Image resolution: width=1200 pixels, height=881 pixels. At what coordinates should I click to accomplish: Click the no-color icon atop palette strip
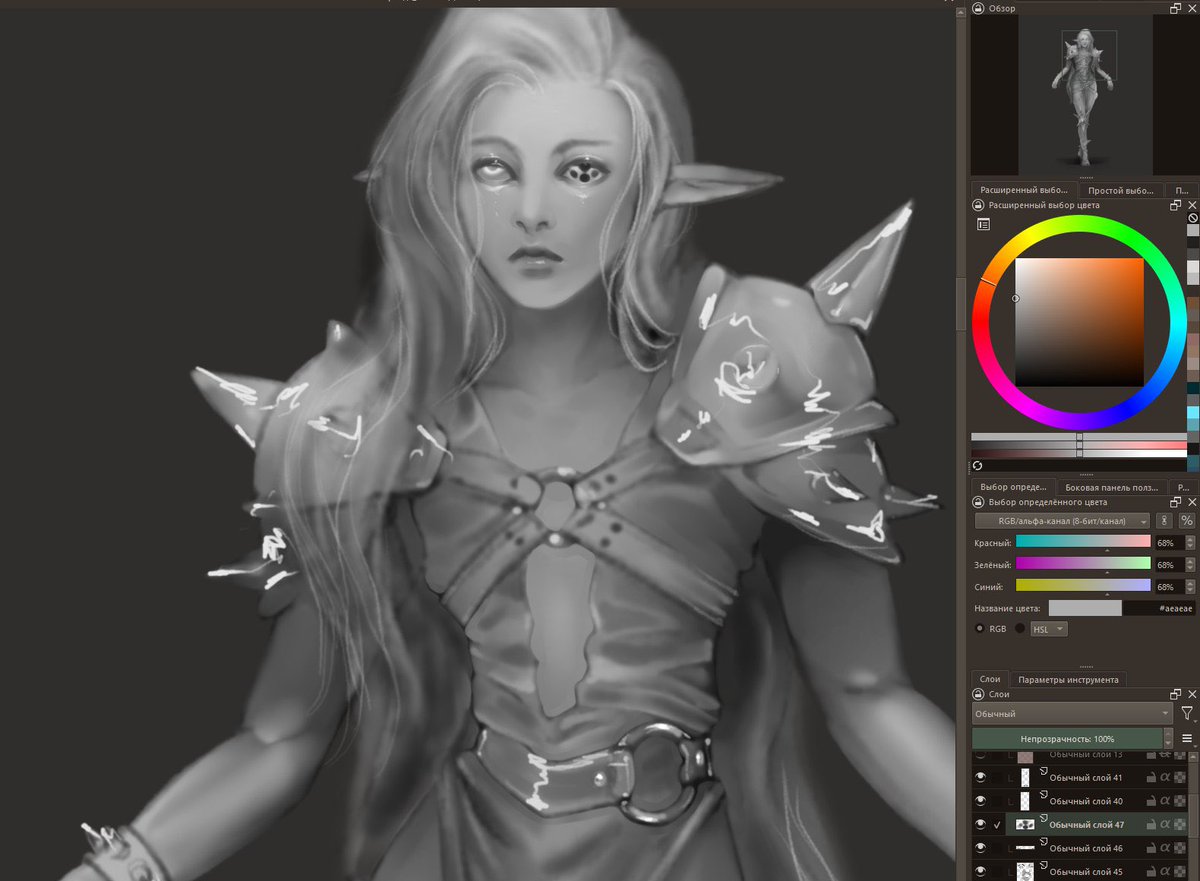tap(1193, 218)
